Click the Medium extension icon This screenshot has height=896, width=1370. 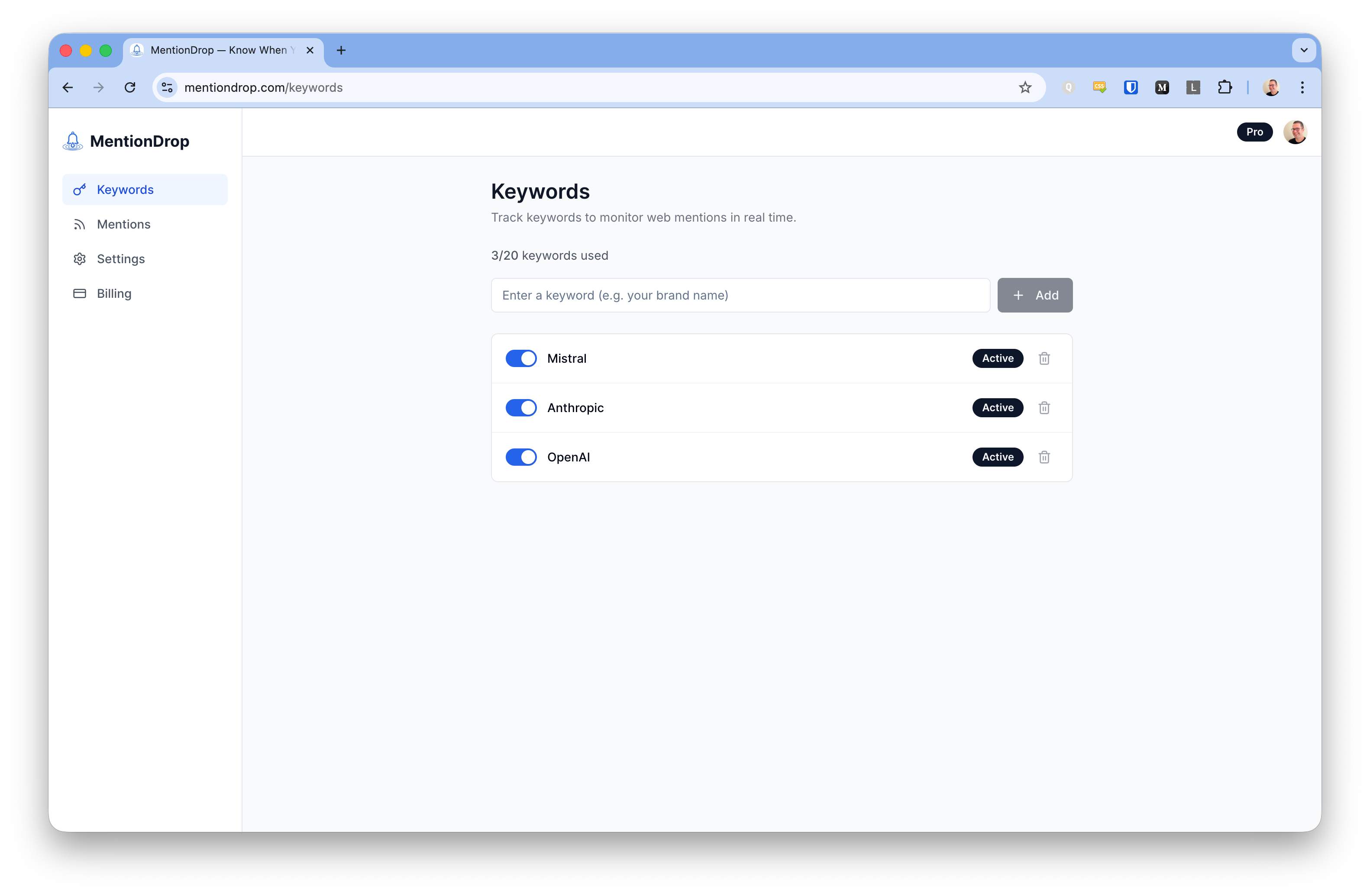pos(1162,87)
